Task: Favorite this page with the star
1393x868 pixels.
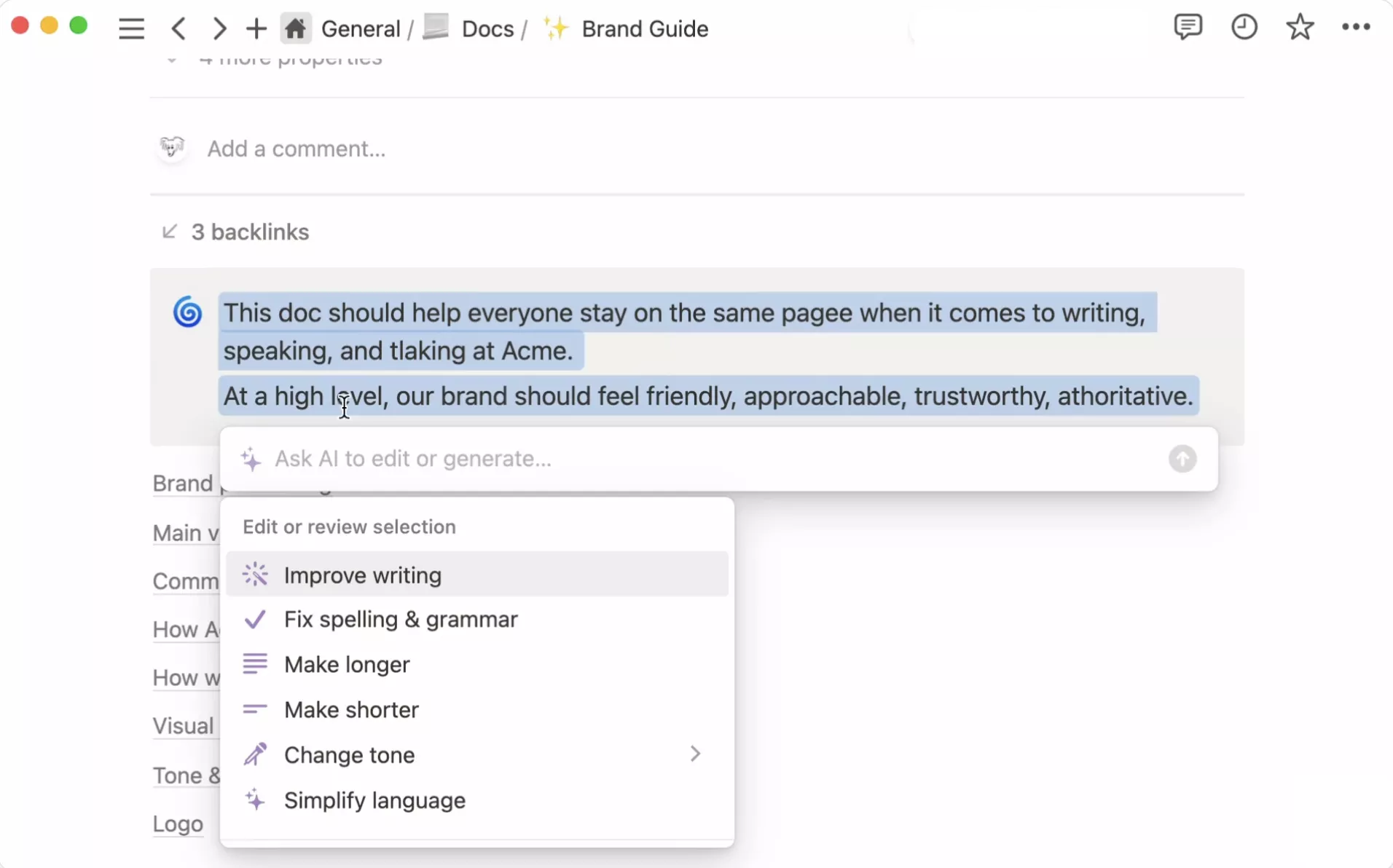Action: 1300,28
